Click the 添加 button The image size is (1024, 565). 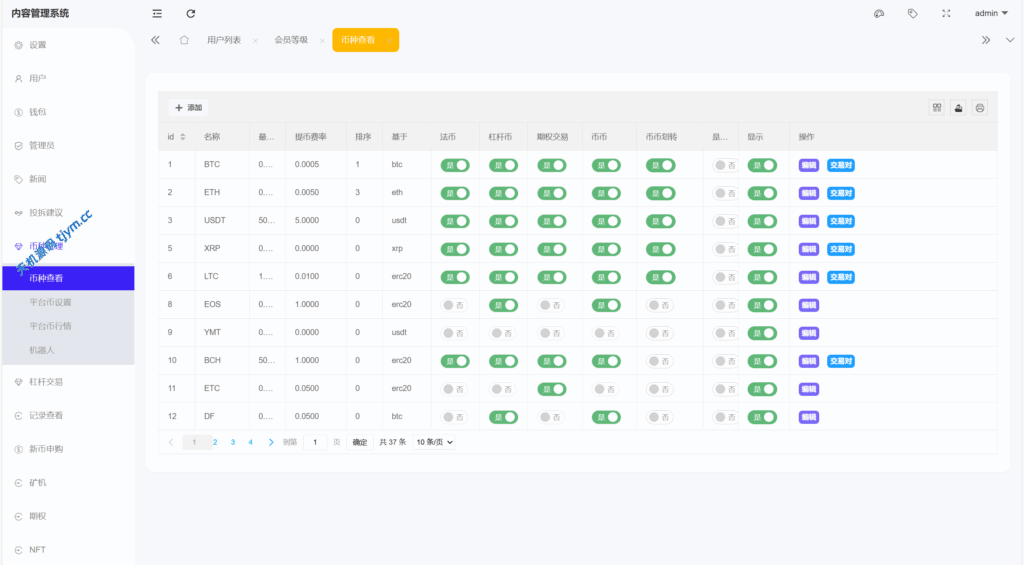[x=188, y=108]
